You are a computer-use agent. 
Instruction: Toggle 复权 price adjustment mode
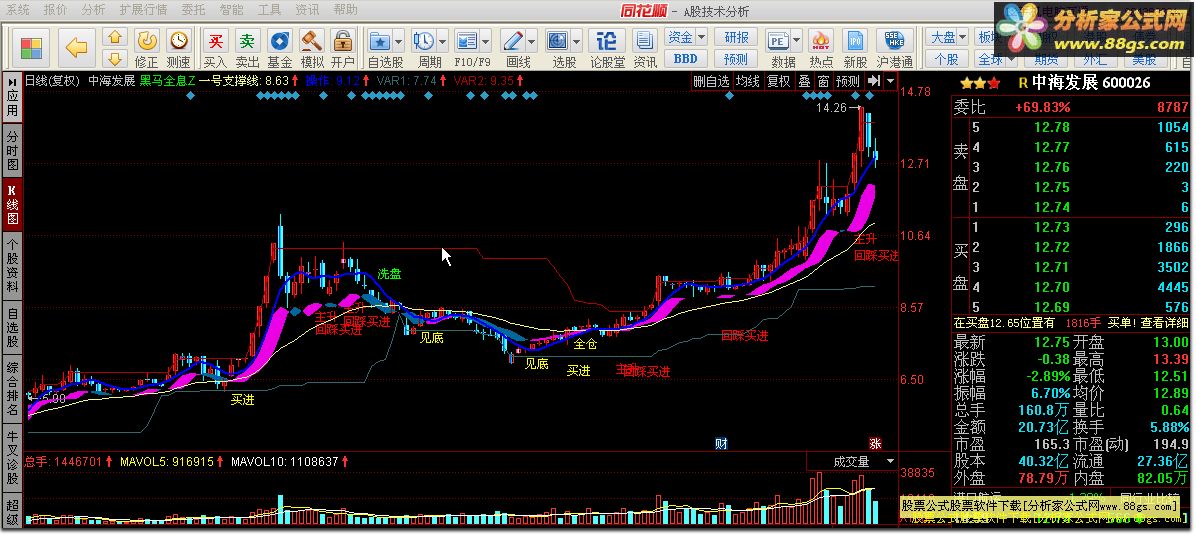pyautogui.click(x=779, y=81)
